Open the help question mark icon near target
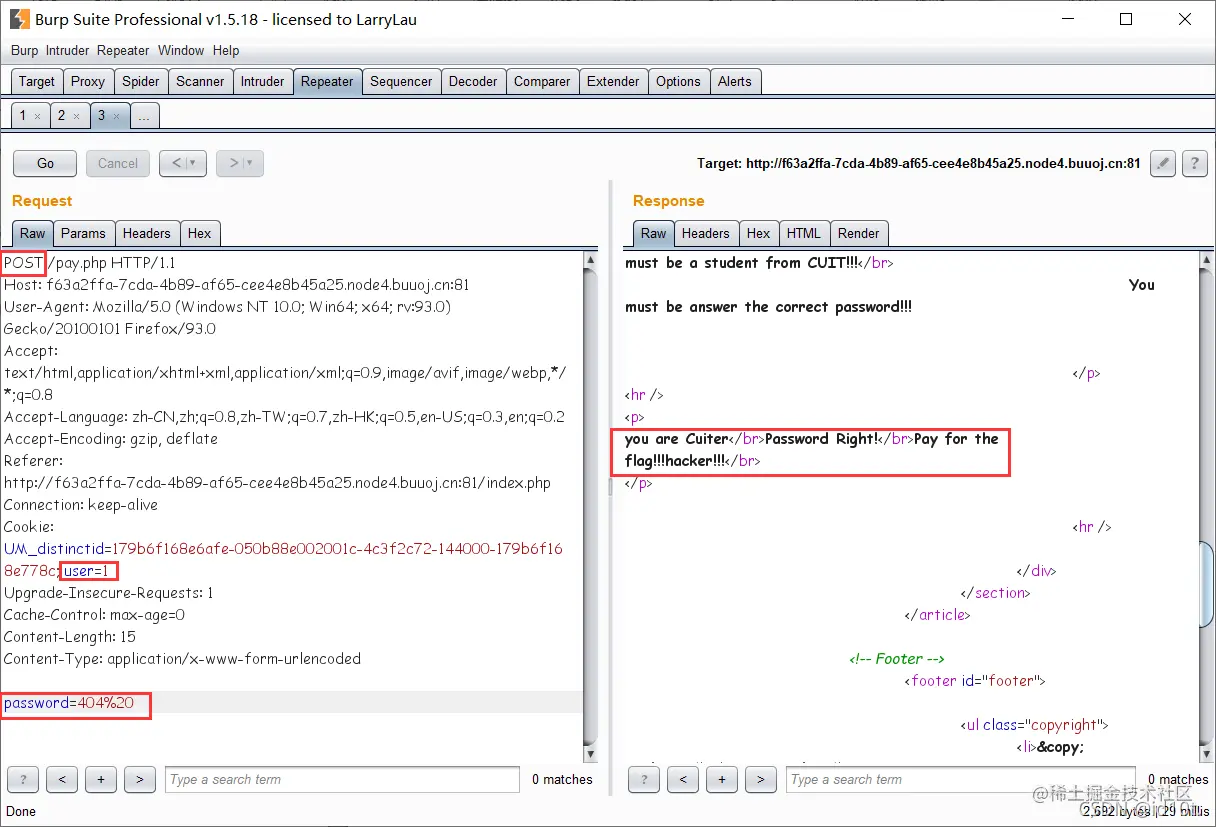1216x827 pixels. coord(1194,163)
